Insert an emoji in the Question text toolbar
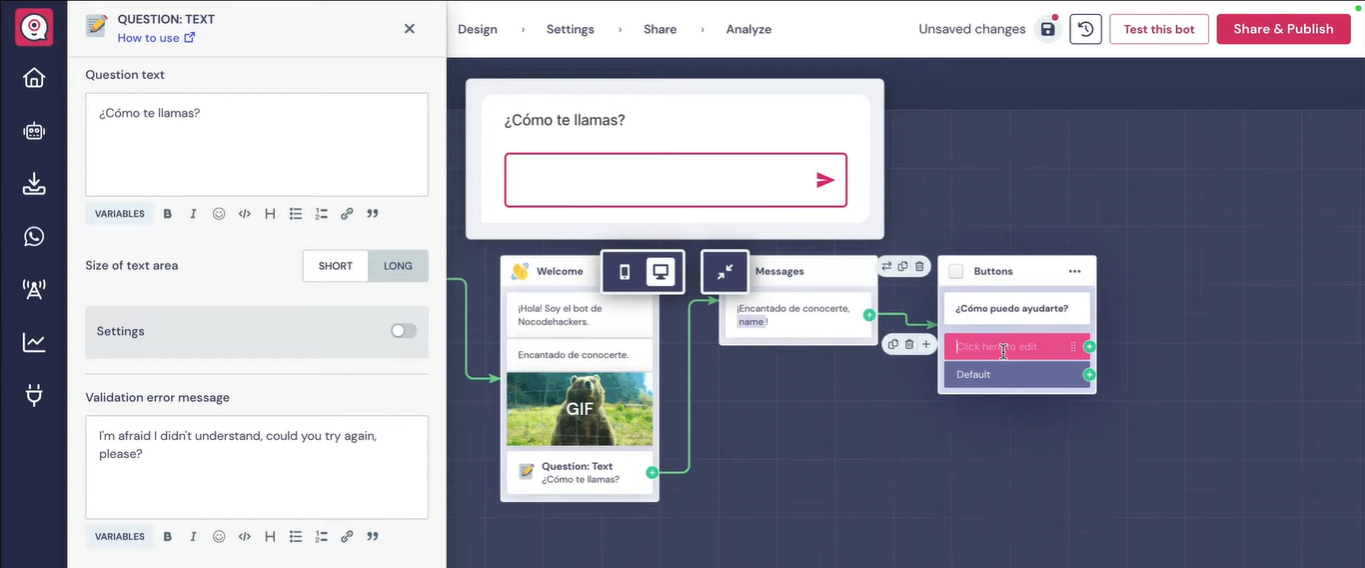The width and height of the screenshot is (1365, 568). [219, 213]
